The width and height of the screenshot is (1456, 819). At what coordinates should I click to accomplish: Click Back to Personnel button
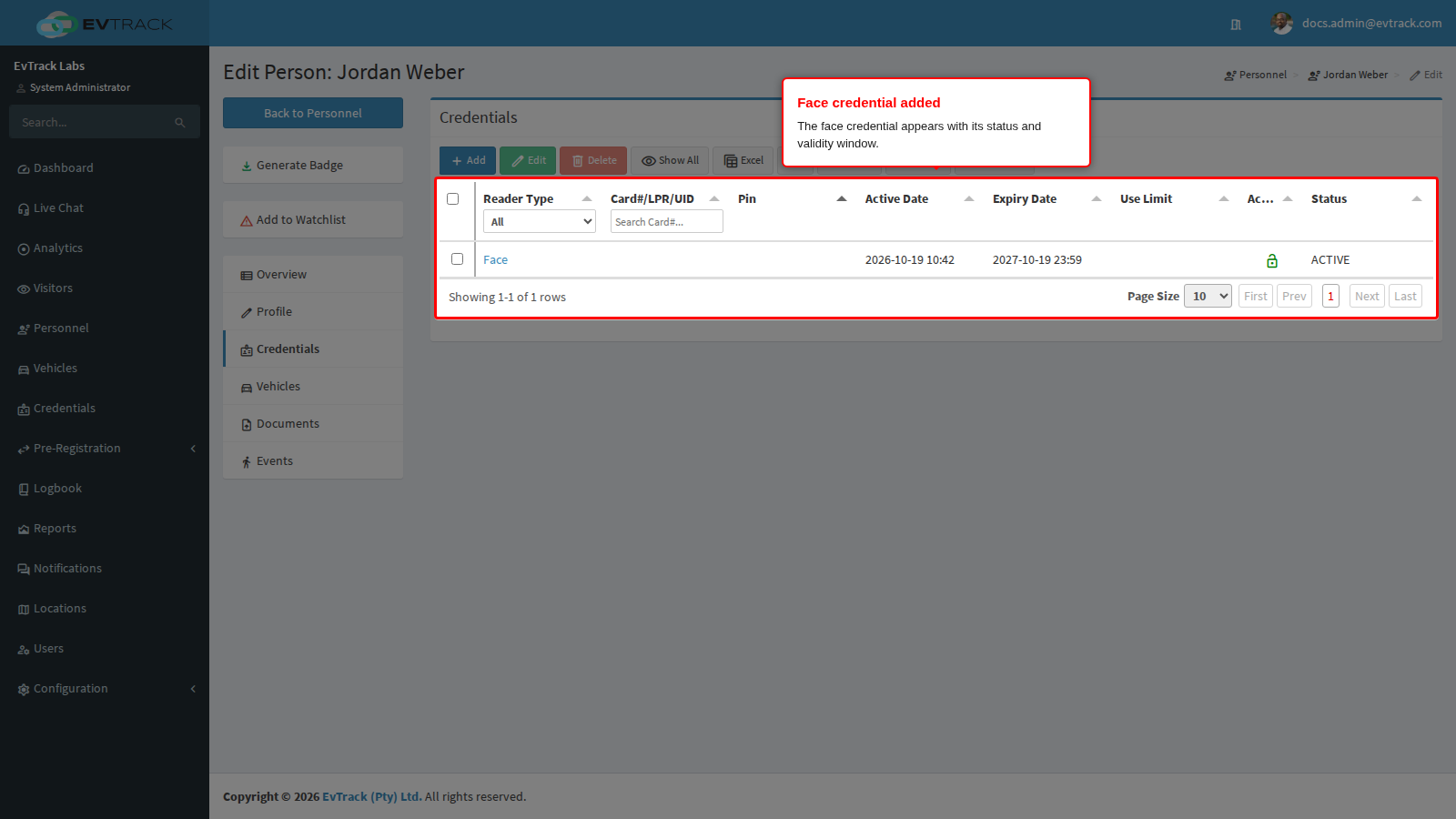(x=313, y=113)
